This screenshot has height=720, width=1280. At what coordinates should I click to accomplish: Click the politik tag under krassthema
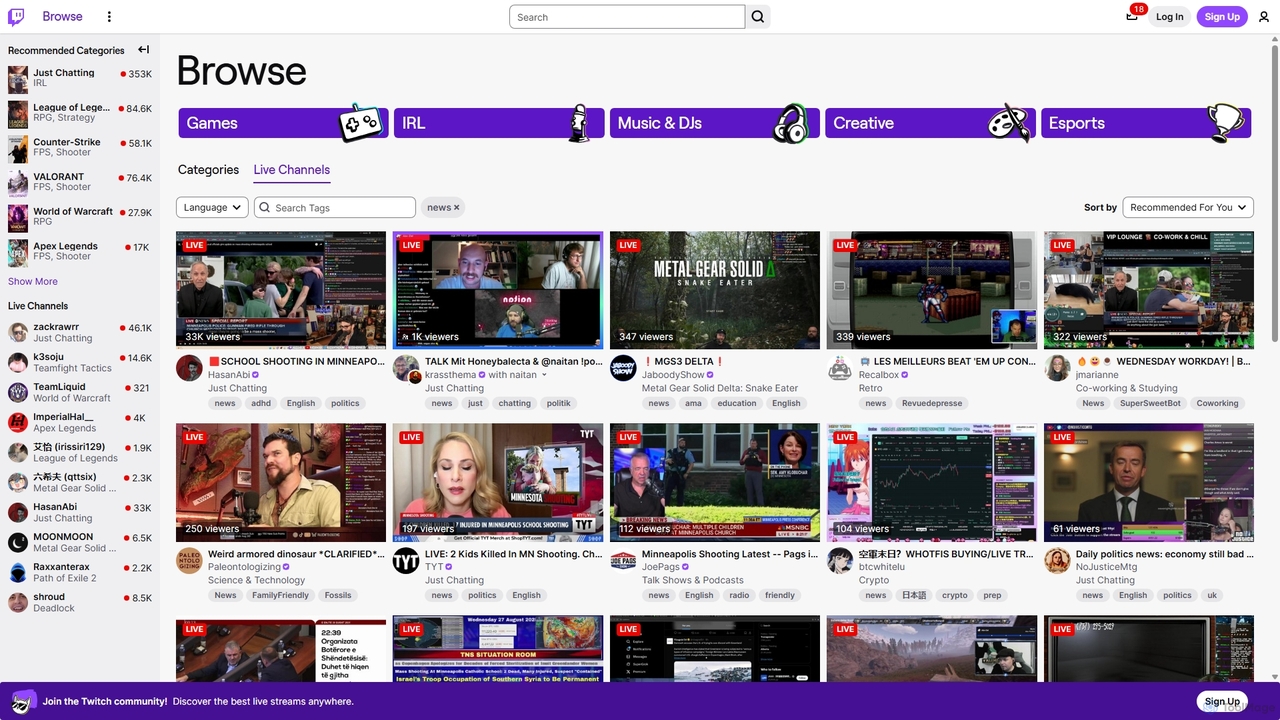pos(559,403)
